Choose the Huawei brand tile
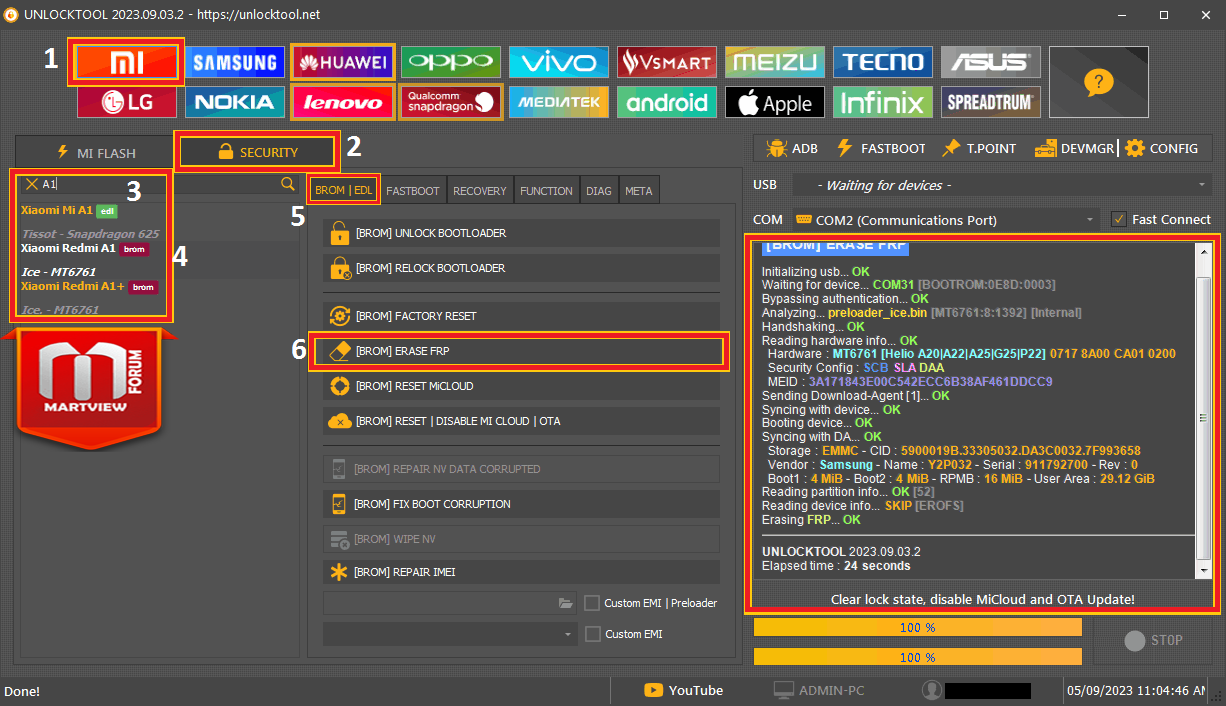 (x=343, y=63)
